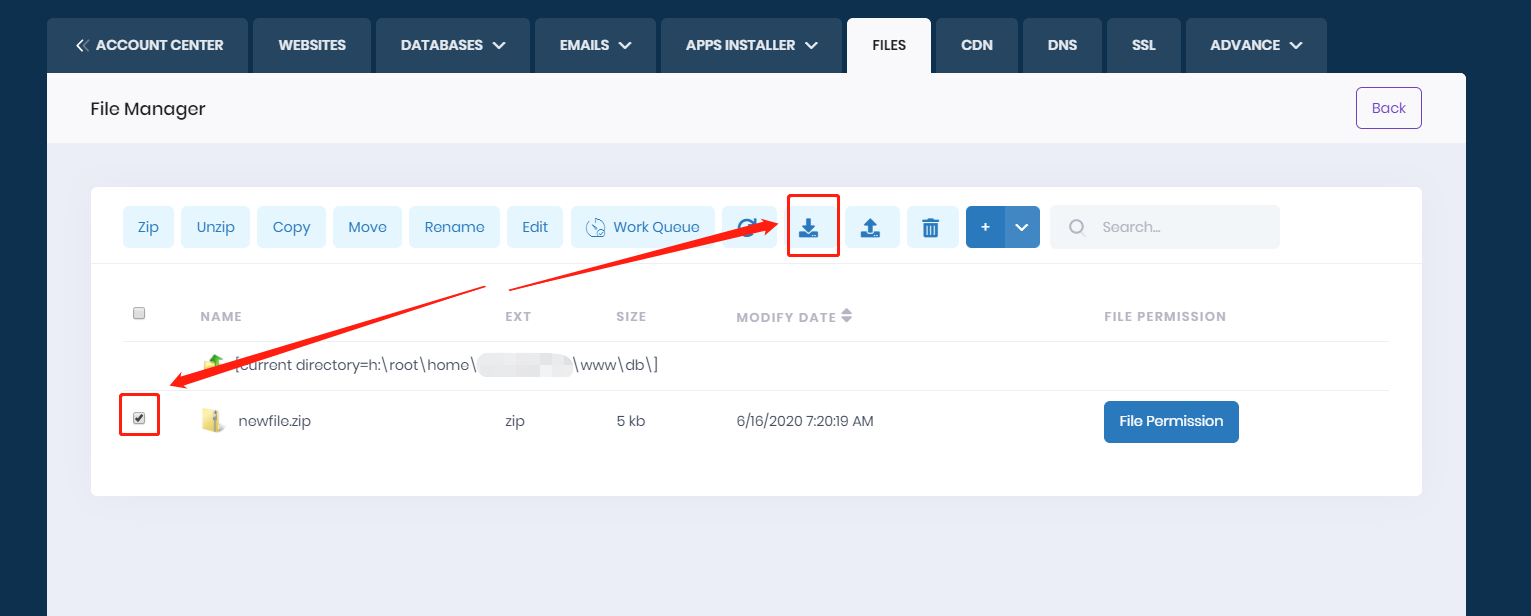Uncheck the newfile.zip checkbox

139,418
